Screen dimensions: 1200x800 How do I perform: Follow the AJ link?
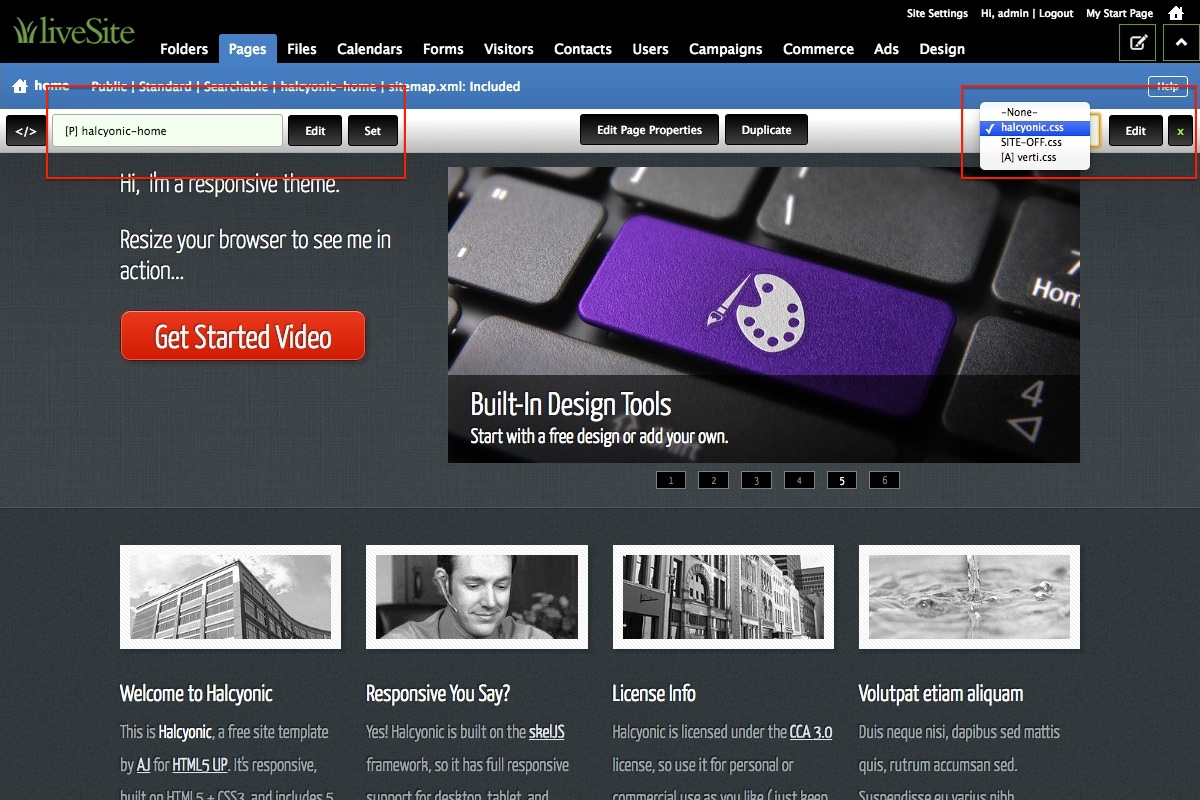[x=143, y=765]
